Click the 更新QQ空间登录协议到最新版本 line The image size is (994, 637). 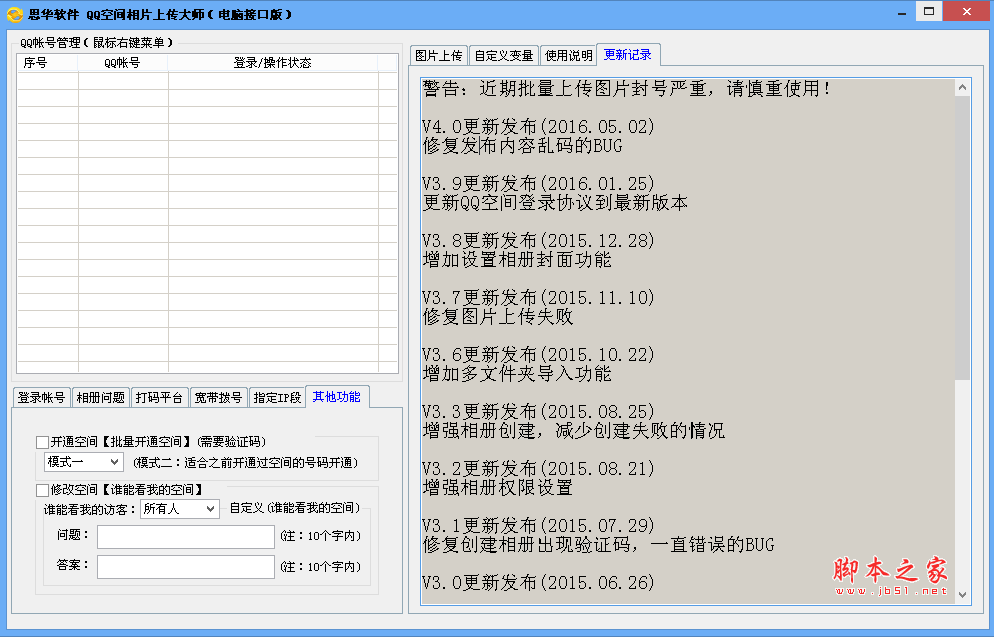coord(555,203)
